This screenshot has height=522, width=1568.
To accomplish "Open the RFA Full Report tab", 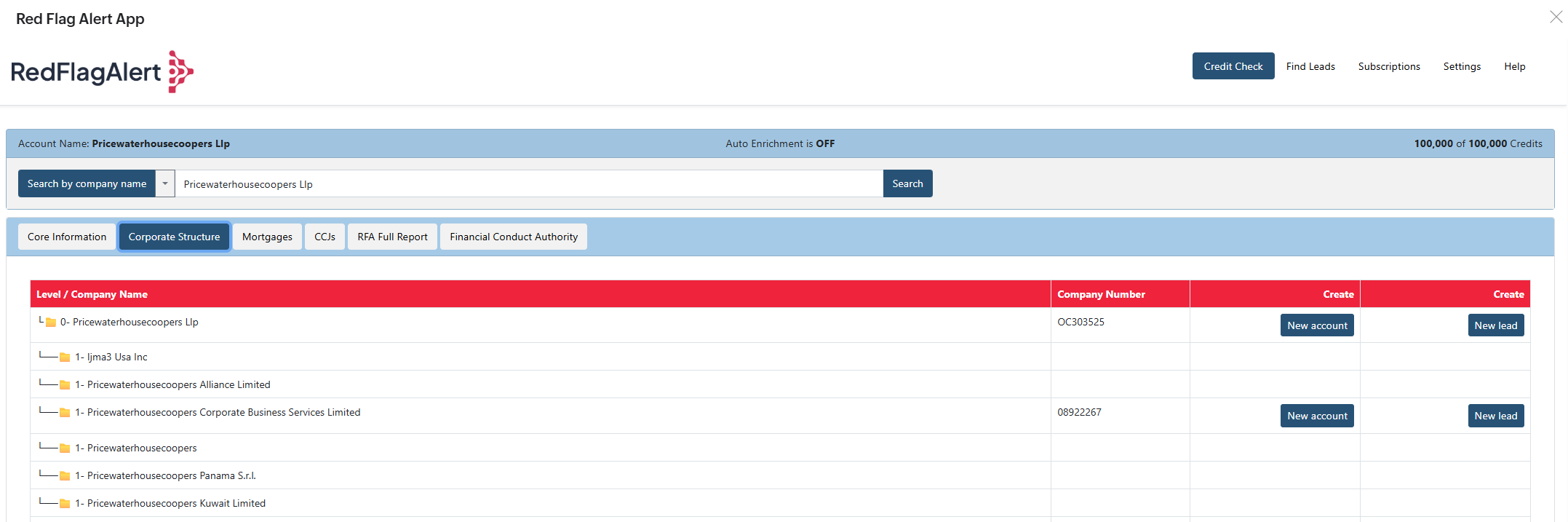I will coord(392,237).
